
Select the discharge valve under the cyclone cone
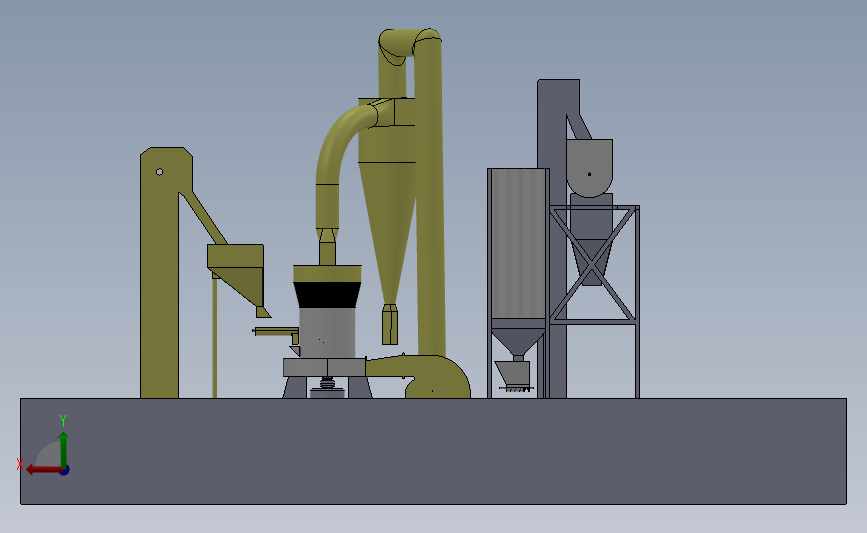tap(390, 325)
